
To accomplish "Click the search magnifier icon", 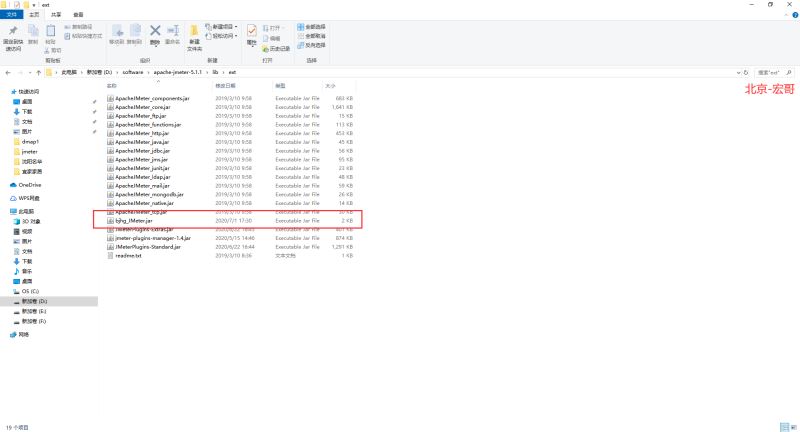I will 789,72.
